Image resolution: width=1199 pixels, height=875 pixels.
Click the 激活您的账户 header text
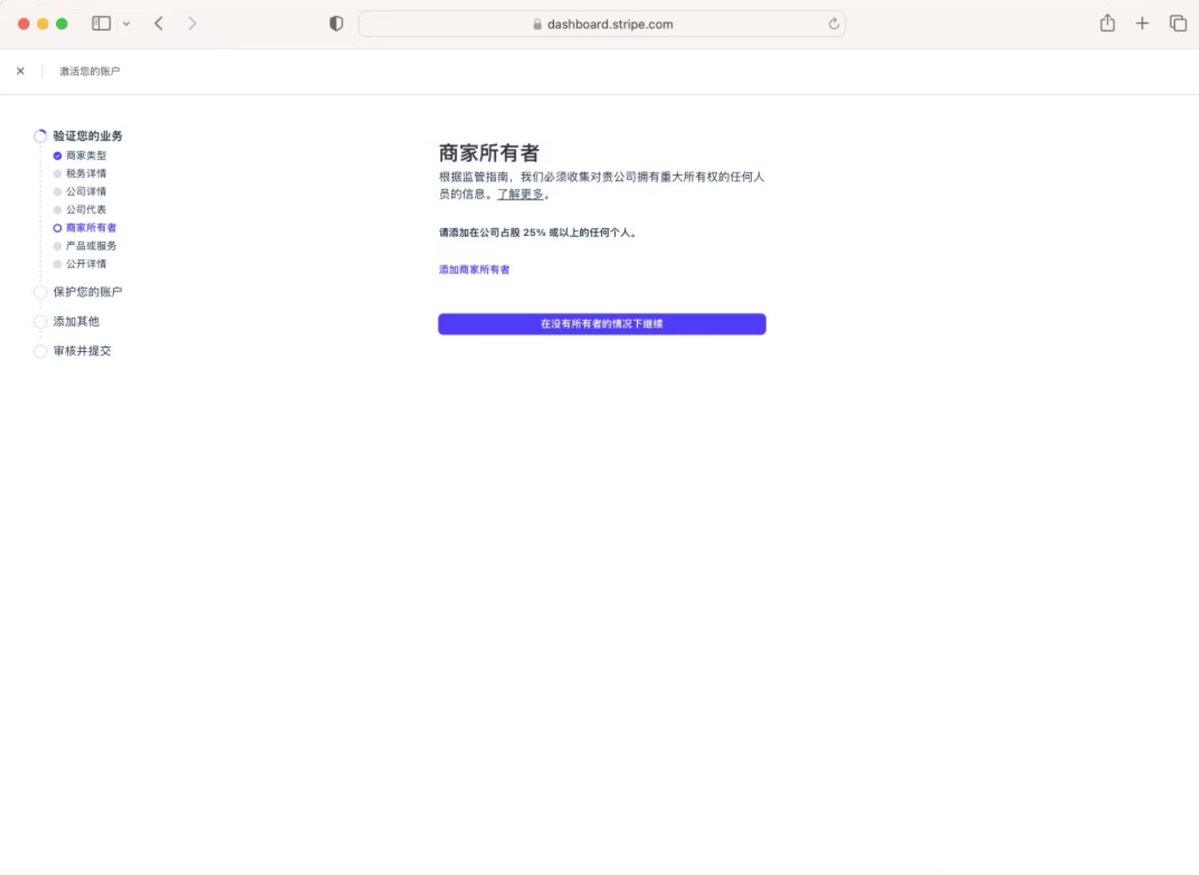point(89,71)
